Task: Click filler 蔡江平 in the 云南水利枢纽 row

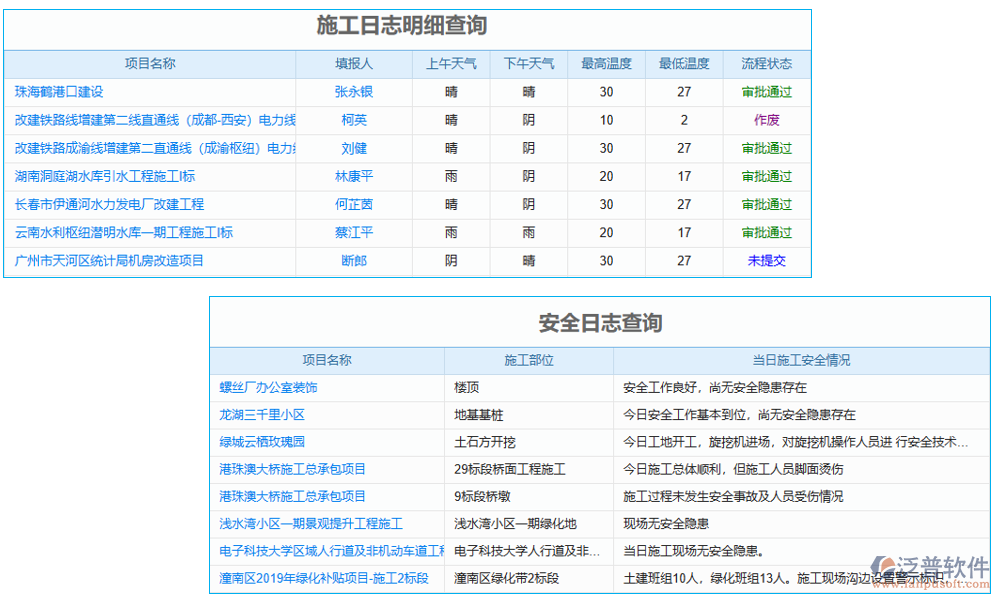Action: (354, 233)
